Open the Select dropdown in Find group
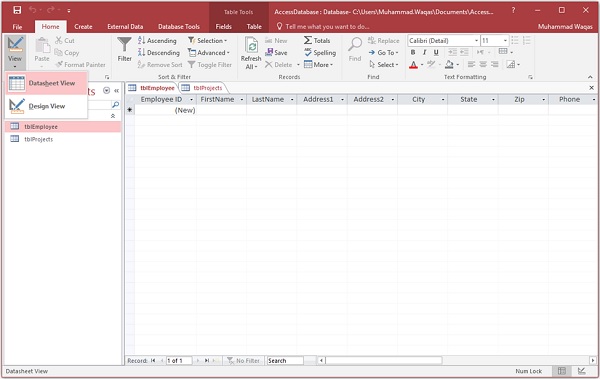This screenshot has width=600, height=379. (x=383, y=65)
